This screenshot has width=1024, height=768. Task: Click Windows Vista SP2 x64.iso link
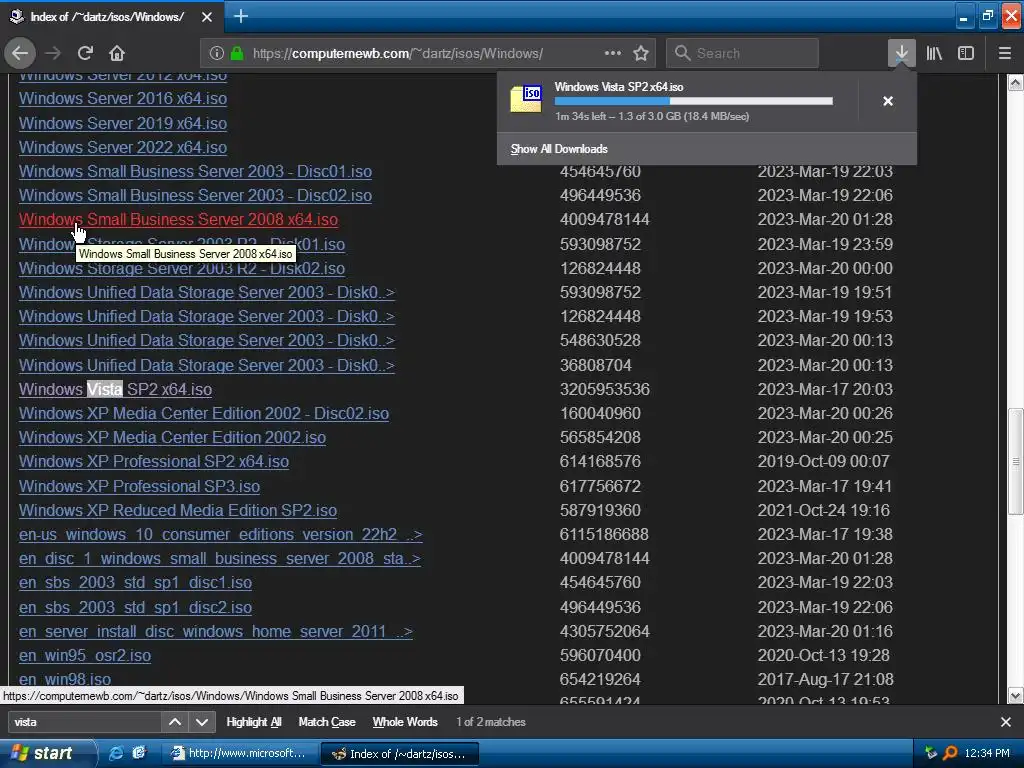pos(115,389)
